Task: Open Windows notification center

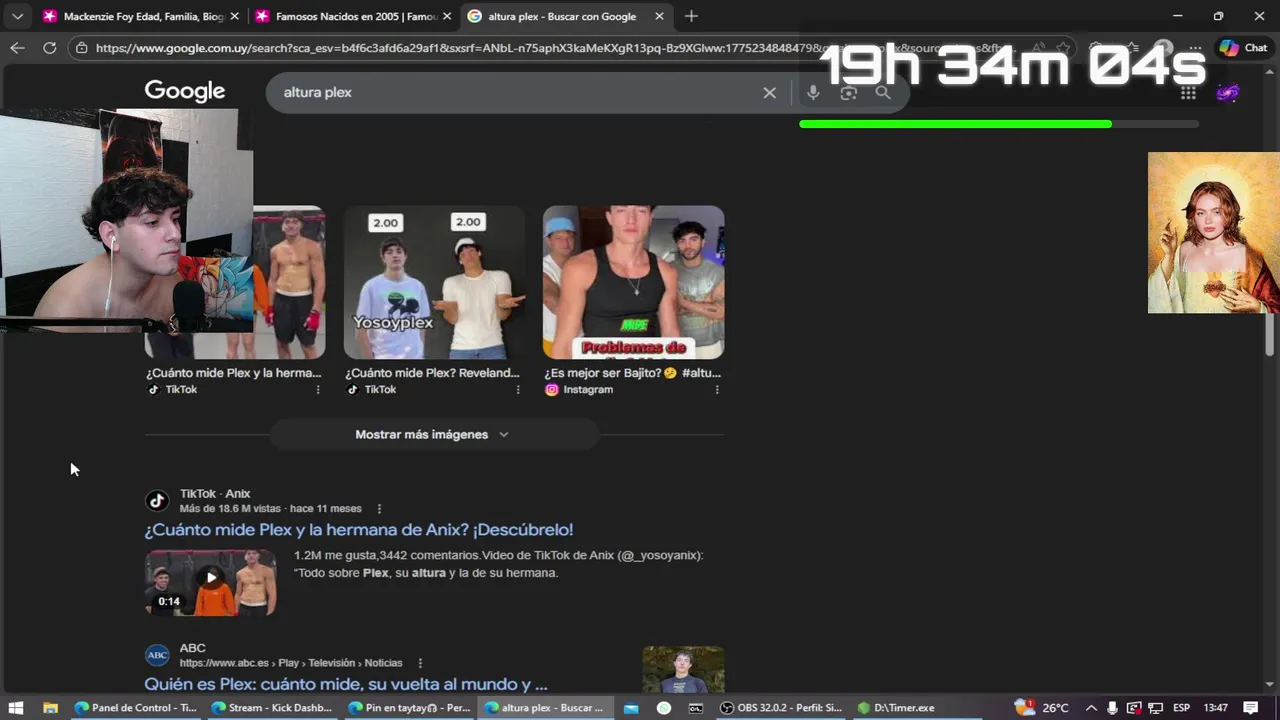Action: [1250, 707]
